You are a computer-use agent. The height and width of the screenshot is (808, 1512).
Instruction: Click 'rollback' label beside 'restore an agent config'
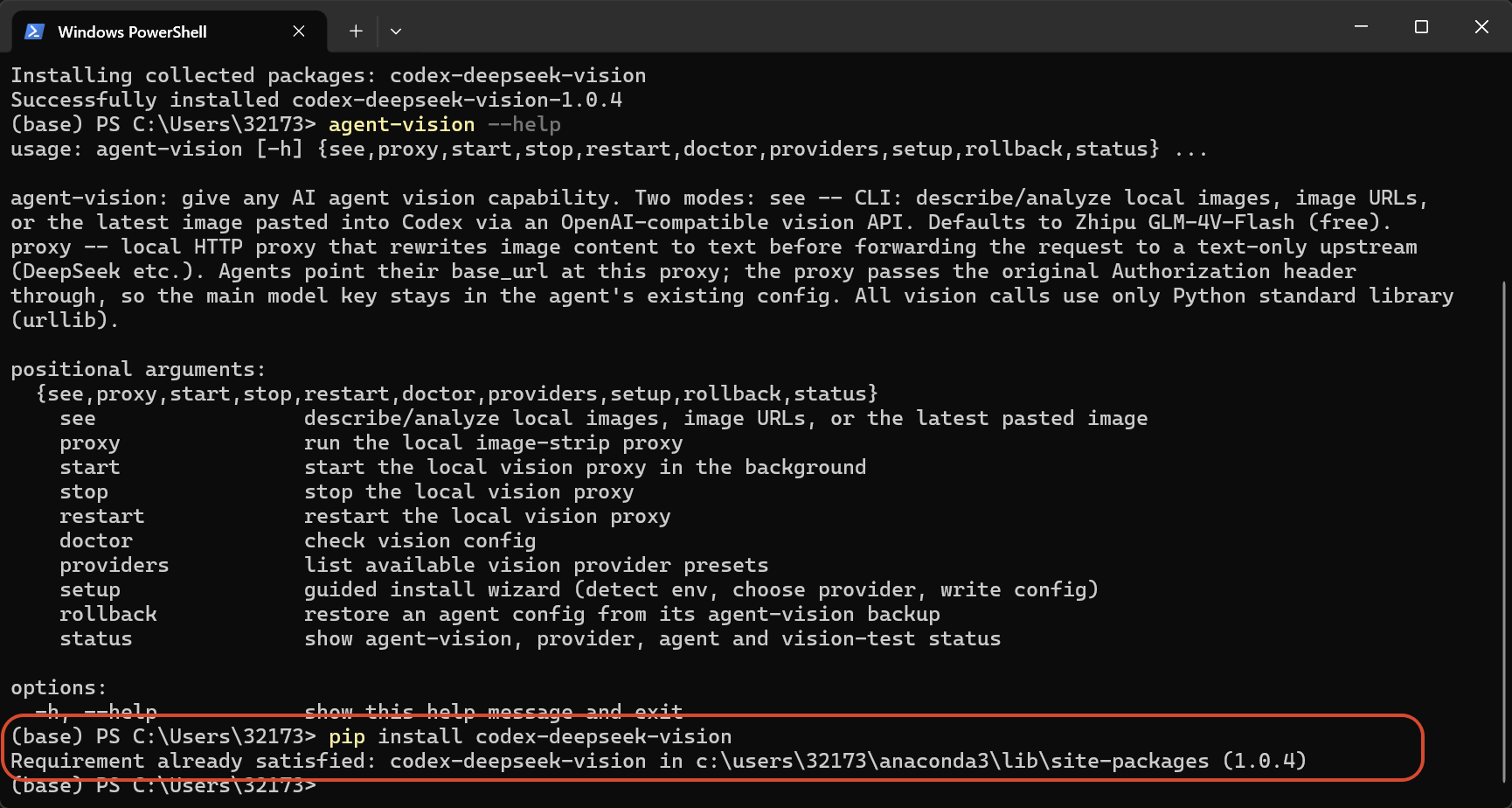108,614
